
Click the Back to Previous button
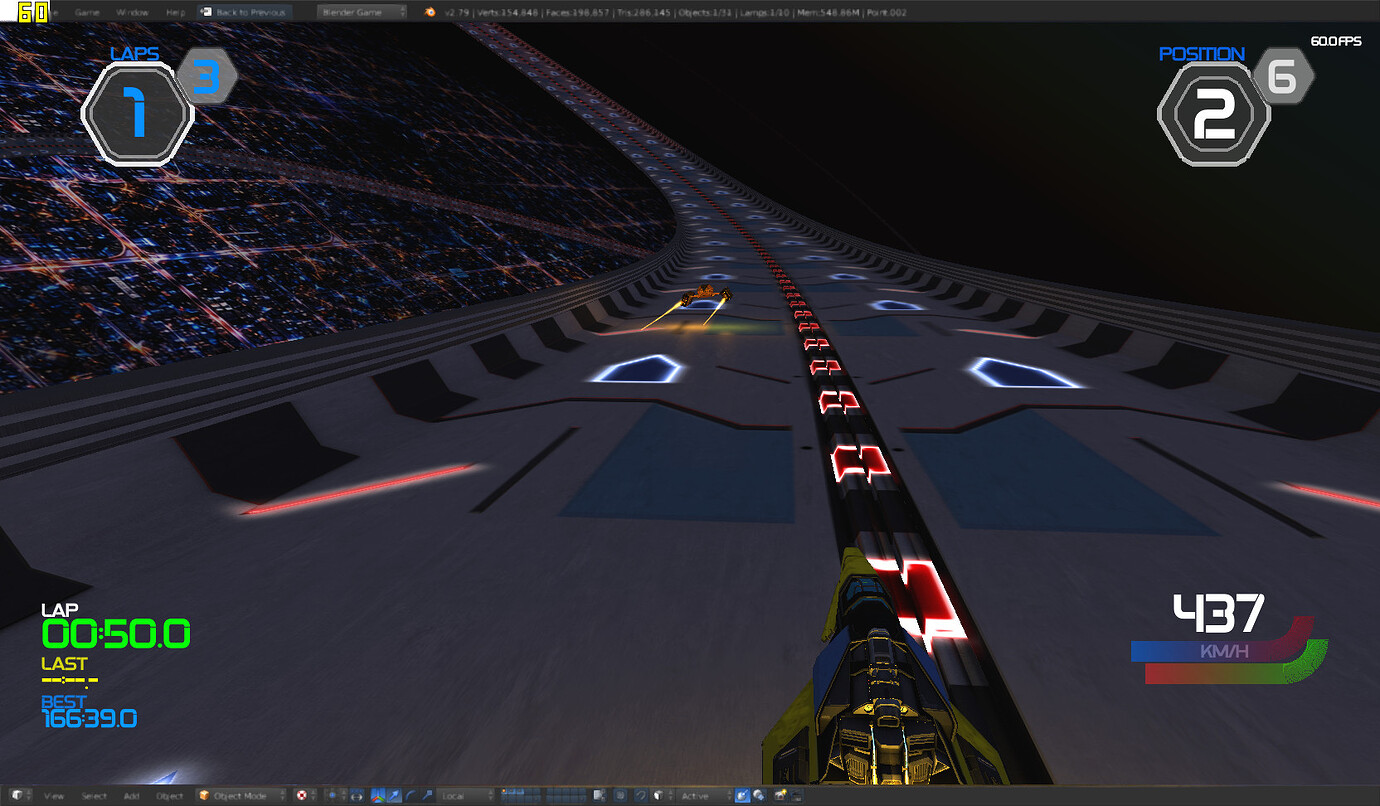pyautogui.click(x=245, y=12)
